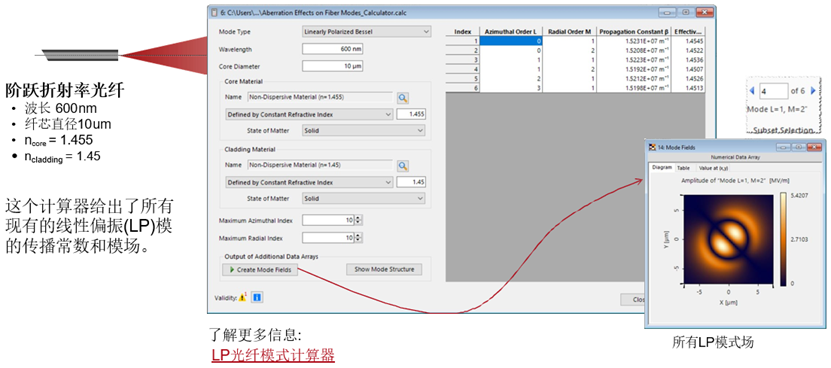Expand core Defined by Constant Refractive Index dropdown
This screenshot has width=831, height=368.
[309, 115]
